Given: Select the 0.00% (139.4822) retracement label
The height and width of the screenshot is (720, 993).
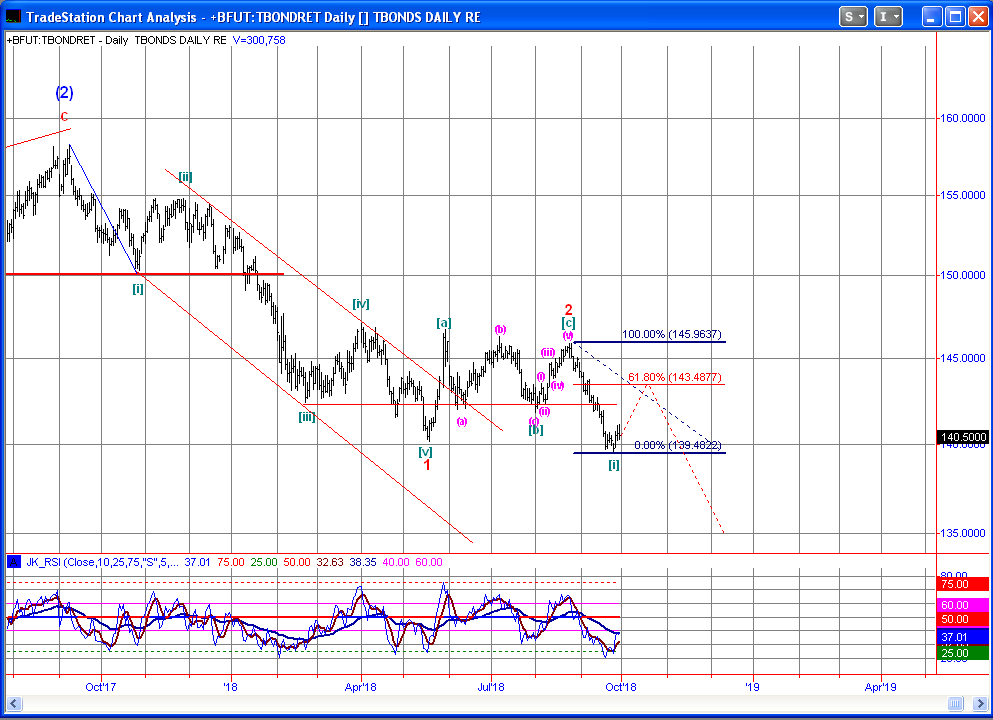Looking at the screenshot, I should pos(678,445).
